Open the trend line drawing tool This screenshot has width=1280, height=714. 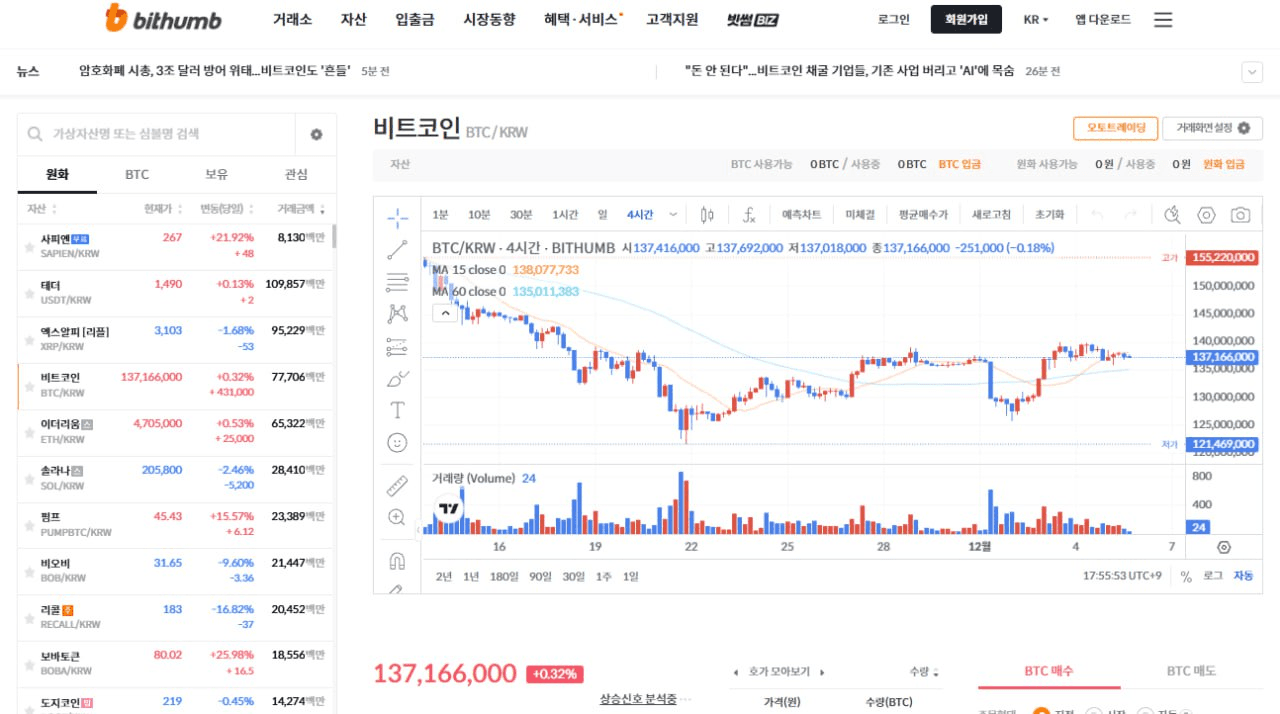click(397, 248)
